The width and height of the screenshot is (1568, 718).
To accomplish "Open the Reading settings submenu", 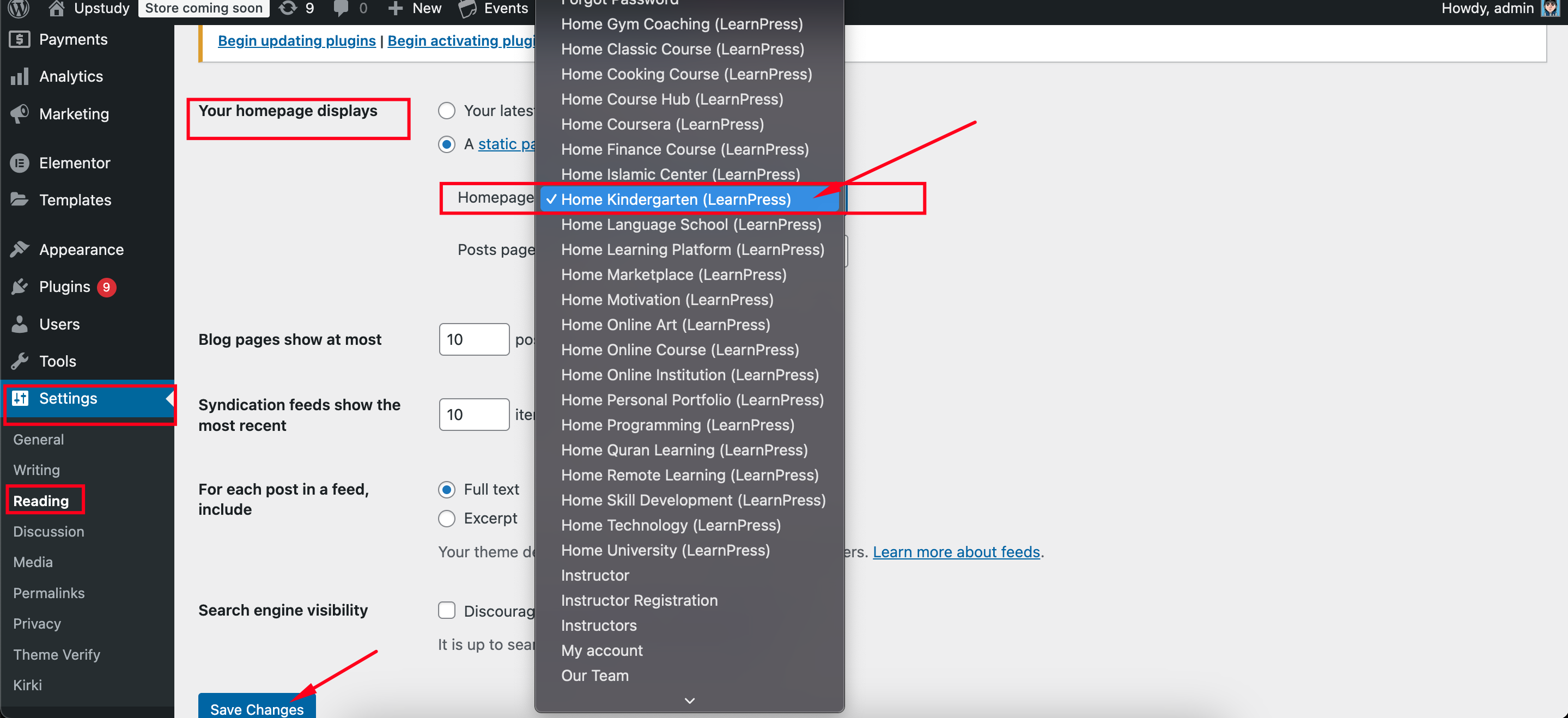I will (x=41, y=501).
